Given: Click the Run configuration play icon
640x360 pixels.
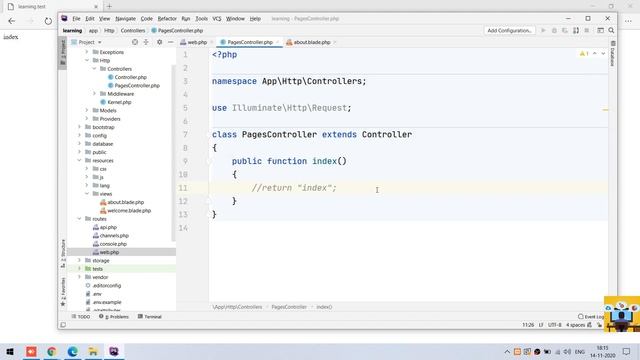Looking at the screenshot, I should [543, 31].
